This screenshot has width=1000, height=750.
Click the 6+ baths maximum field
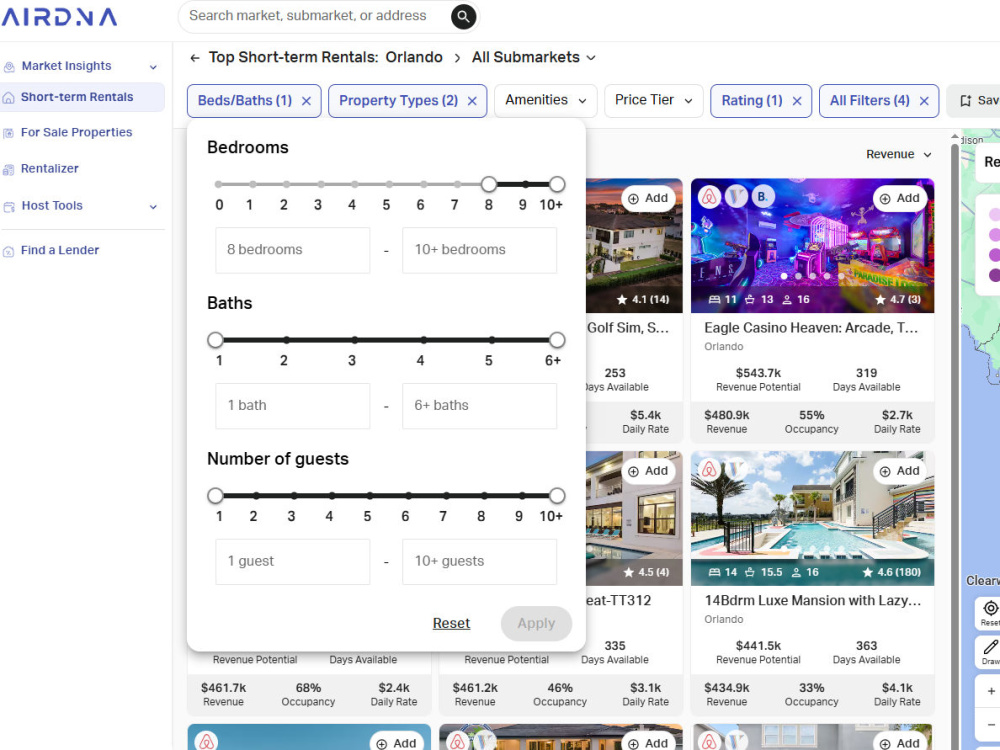coord(480,406)
